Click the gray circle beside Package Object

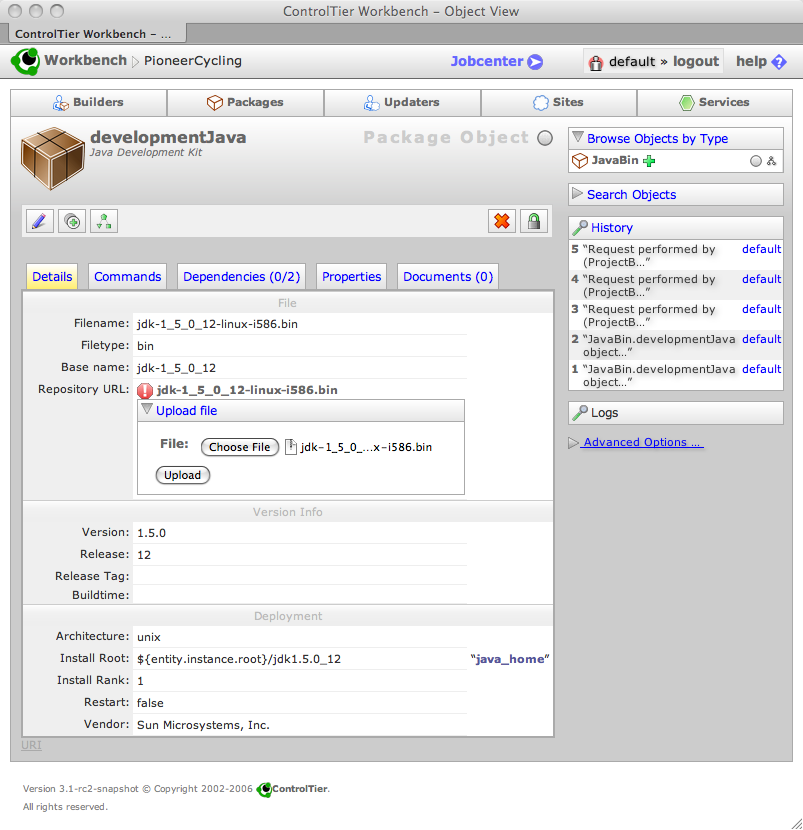tap(545, 138)
